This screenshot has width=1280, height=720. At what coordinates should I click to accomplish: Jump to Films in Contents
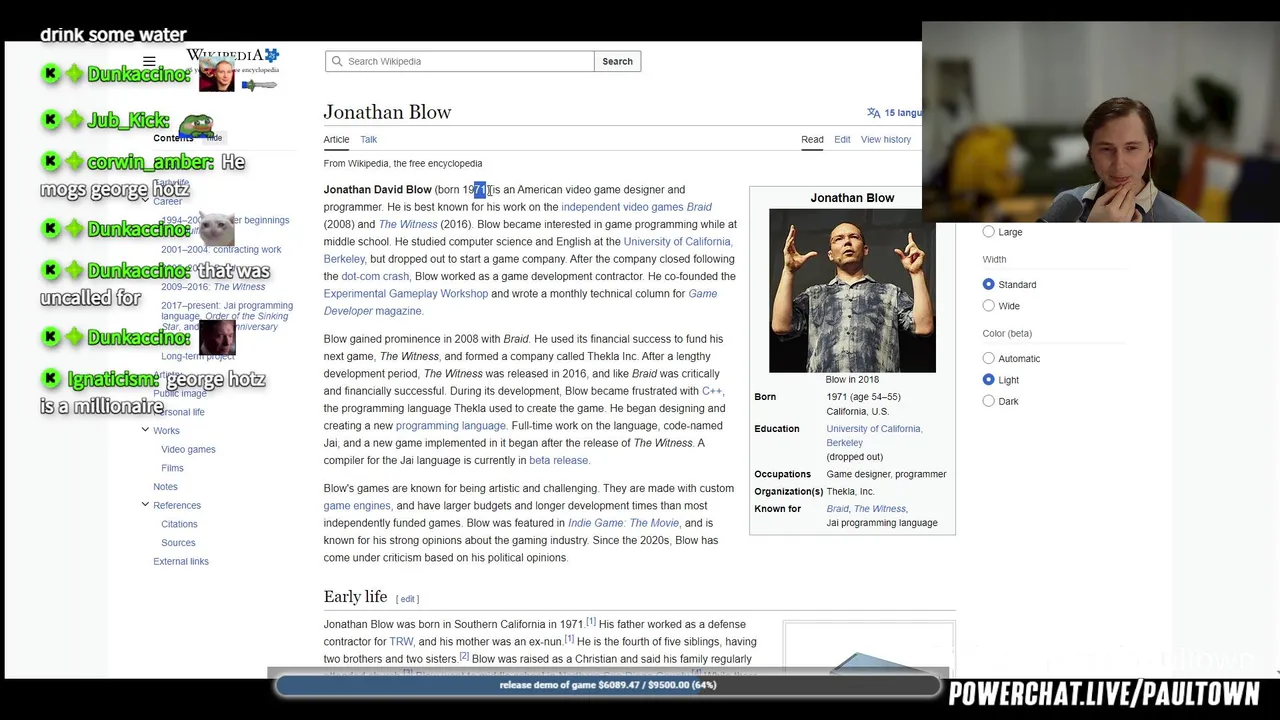point(172,468)
